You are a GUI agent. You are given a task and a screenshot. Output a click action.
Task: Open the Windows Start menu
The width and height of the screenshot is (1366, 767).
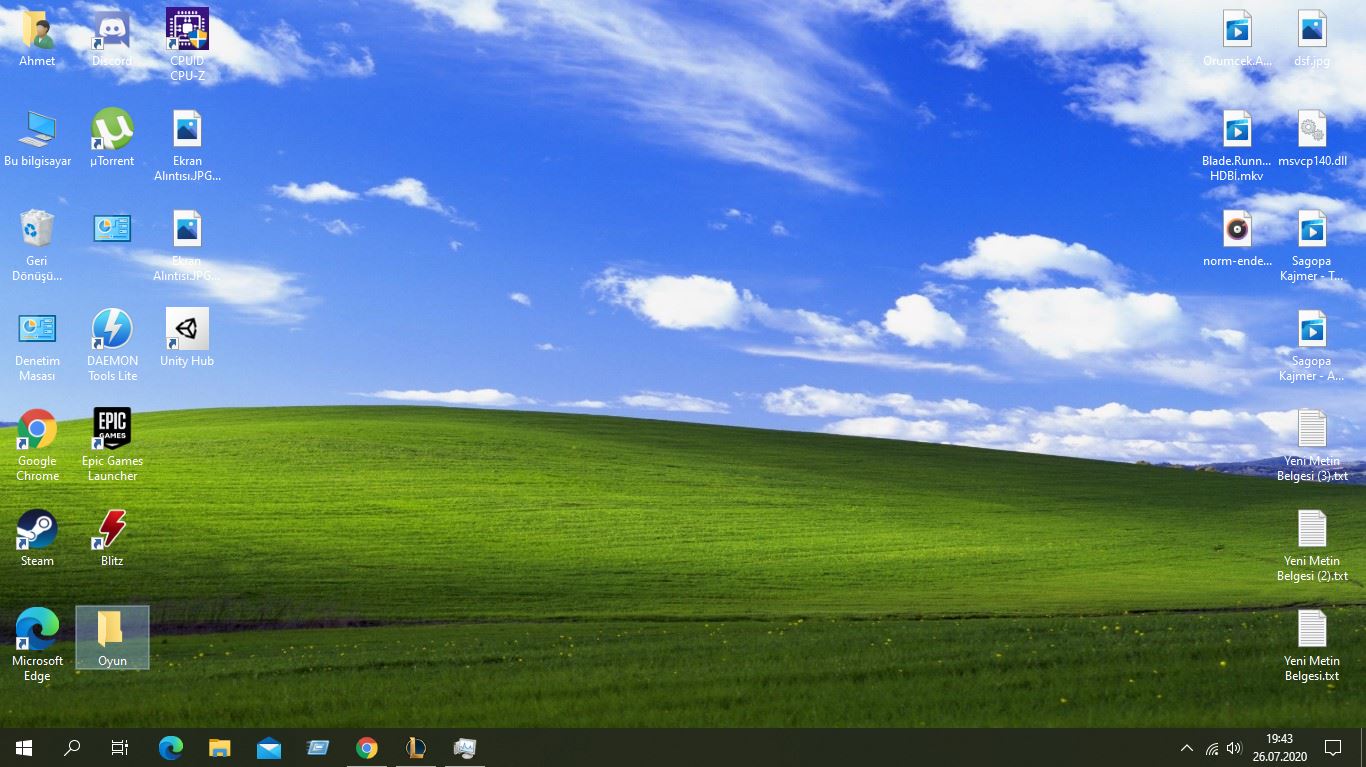point(24,747)
